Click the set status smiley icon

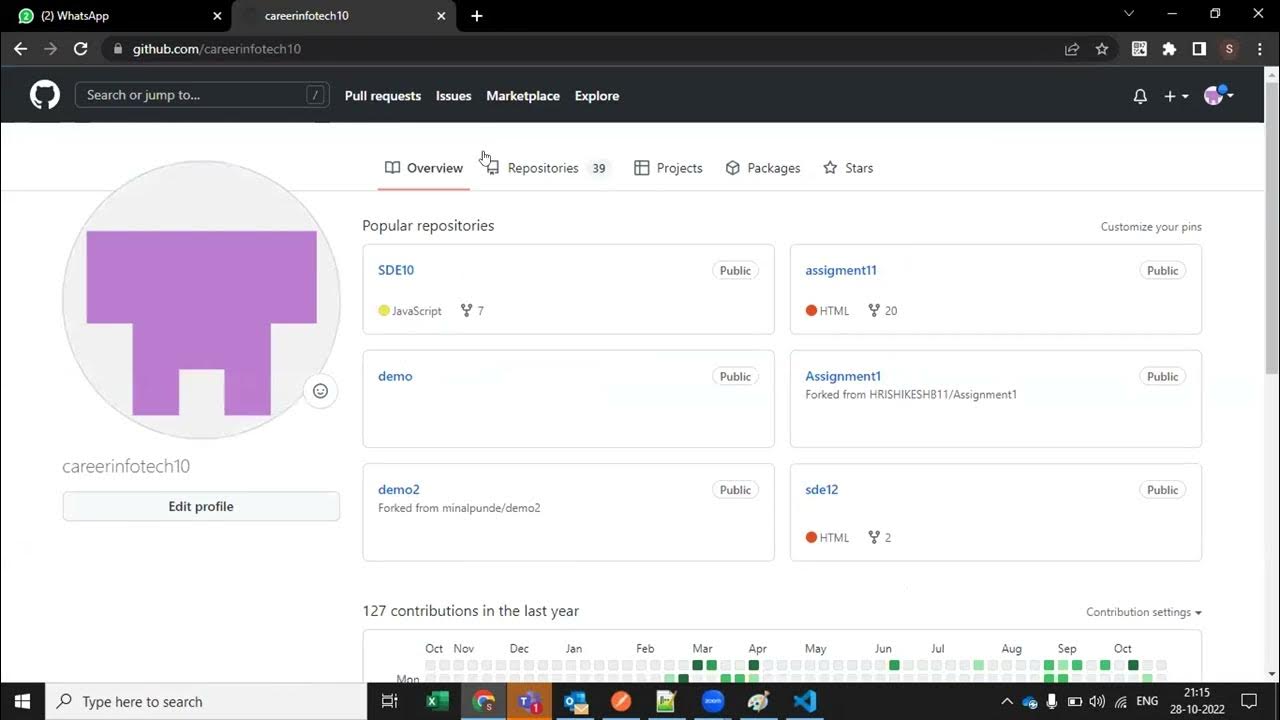[x=320, y=391]
